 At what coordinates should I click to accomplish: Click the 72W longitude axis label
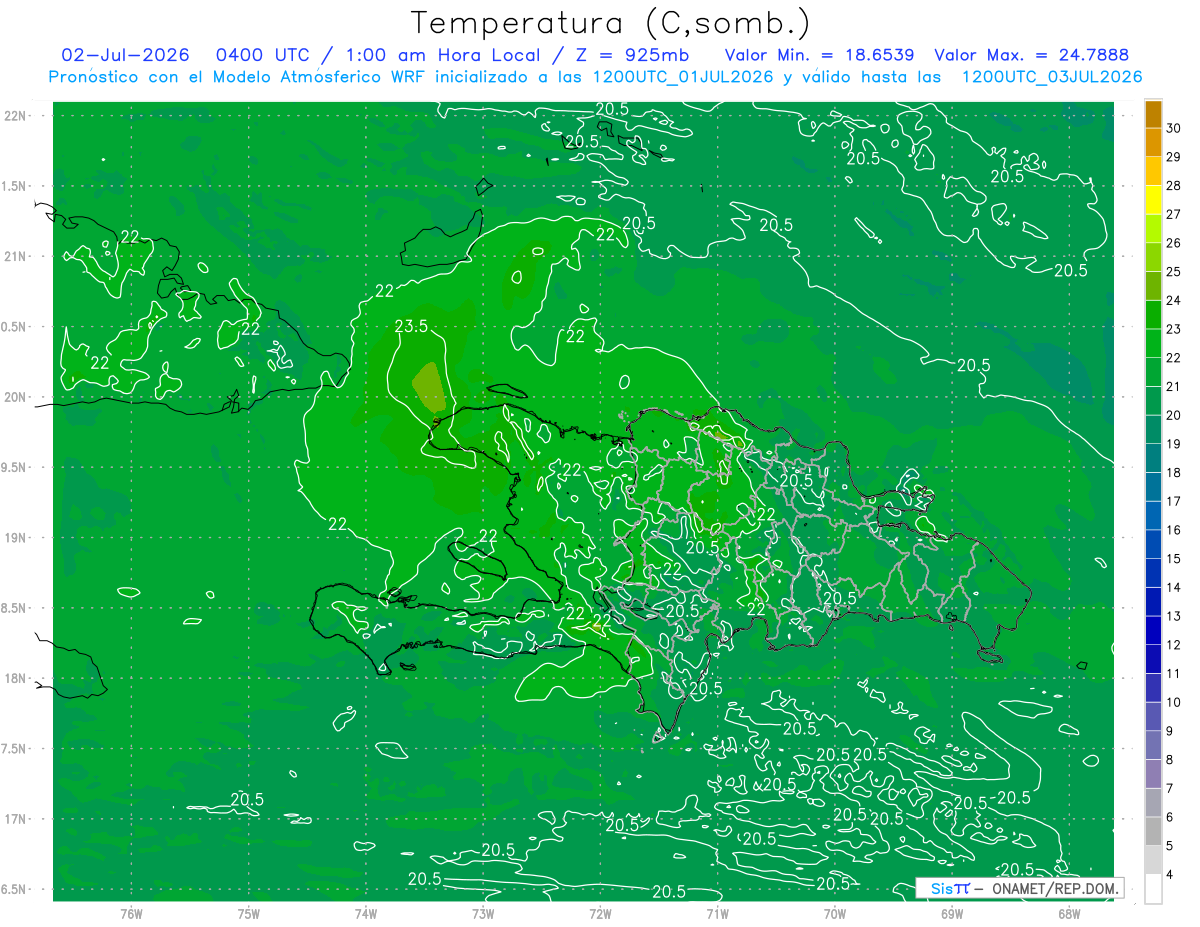pyautogui.click(x=600, y=913)
